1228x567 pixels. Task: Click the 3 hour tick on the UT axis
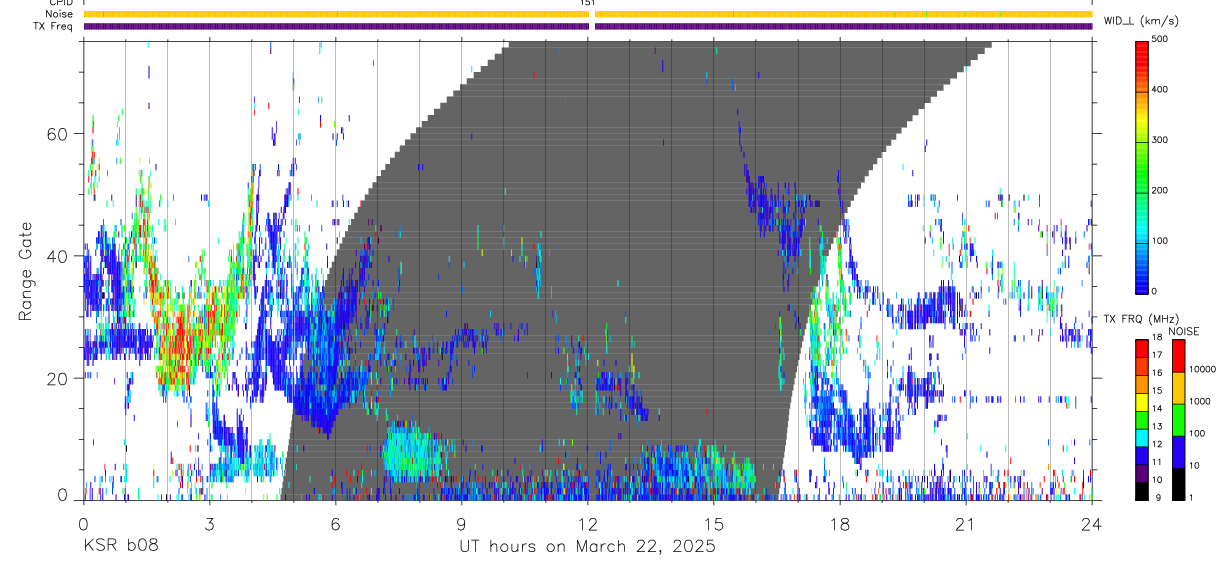point(209,523)
